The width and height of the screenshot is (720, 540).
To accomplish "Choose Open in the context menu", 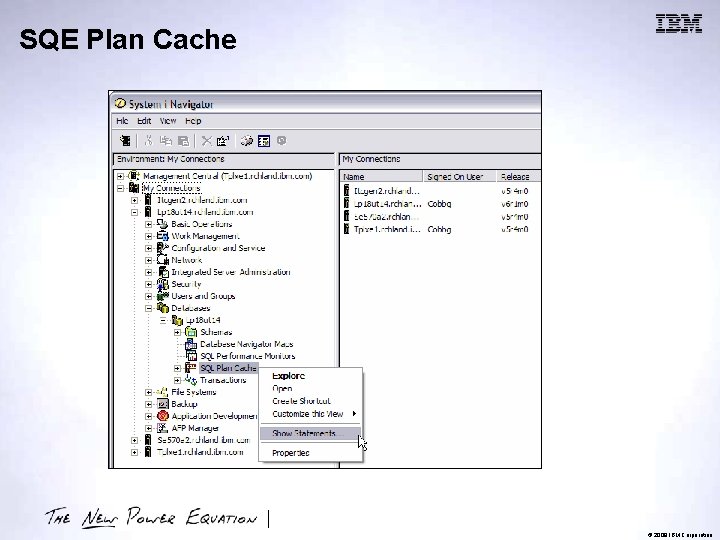I will (282, 388).
